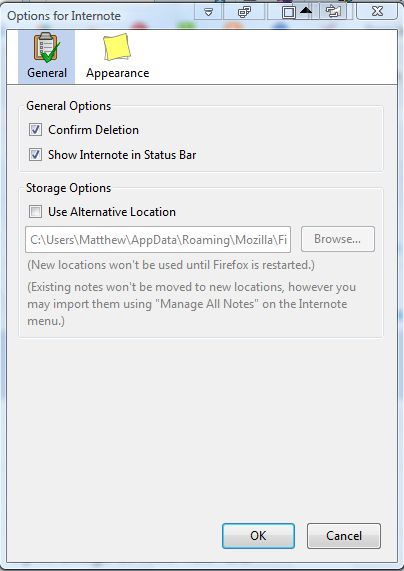Image resolution: width=404 pixels, height=571 pixels.
Task: Click the swap arrows title bar icon
Action: point(334,12)
